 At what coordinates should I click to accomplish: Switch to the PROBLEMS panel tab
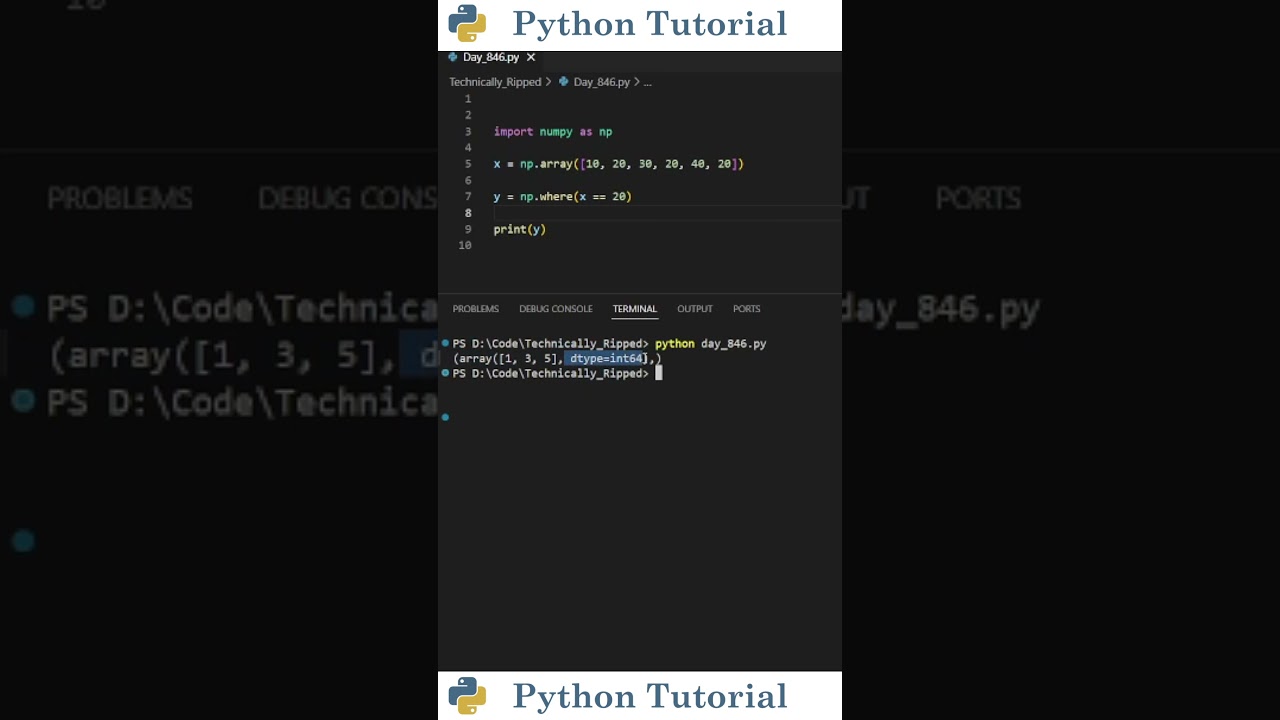[475, 309]
